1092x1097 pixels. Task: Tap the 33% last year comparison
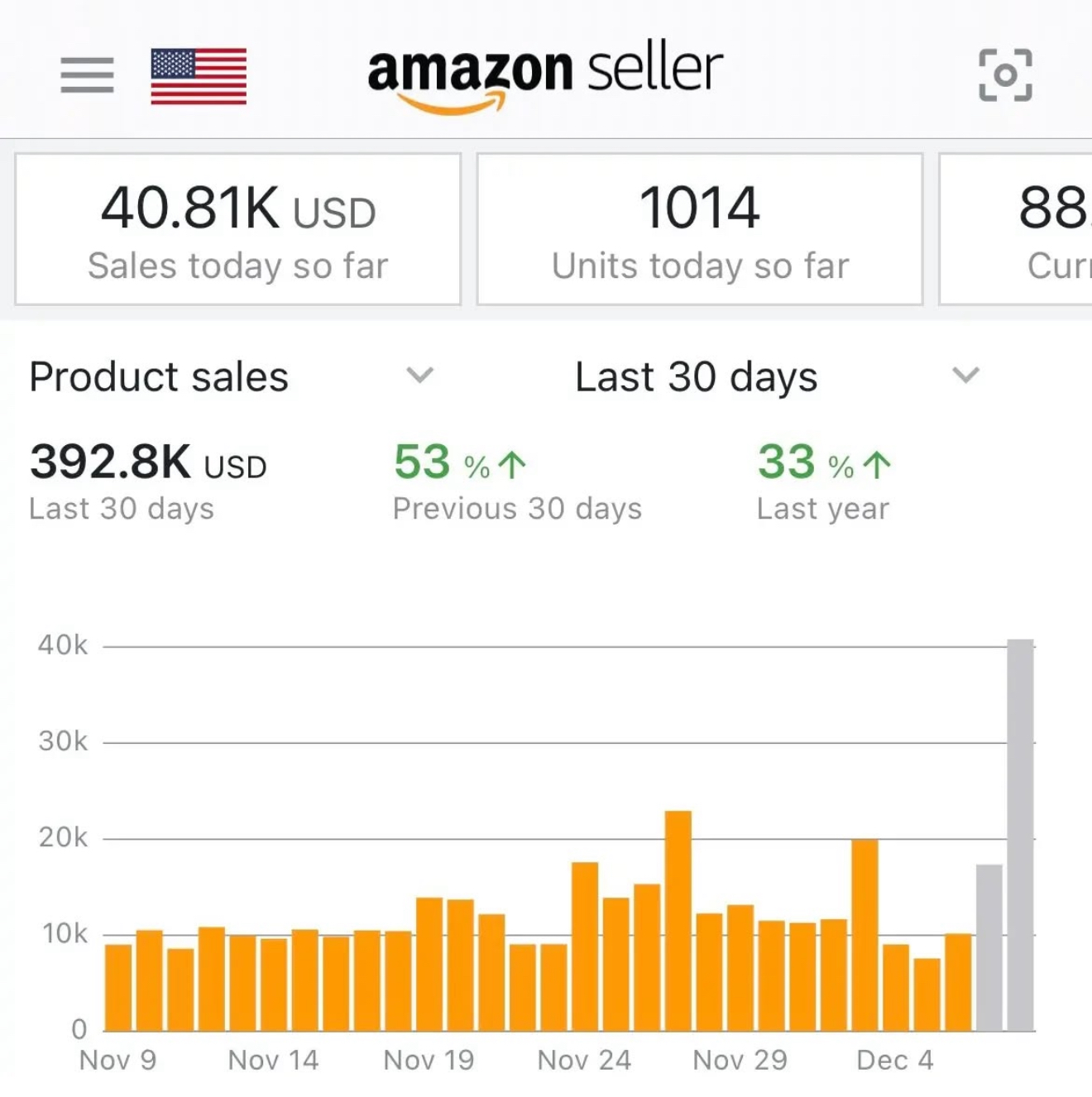[x=825, y=482]
